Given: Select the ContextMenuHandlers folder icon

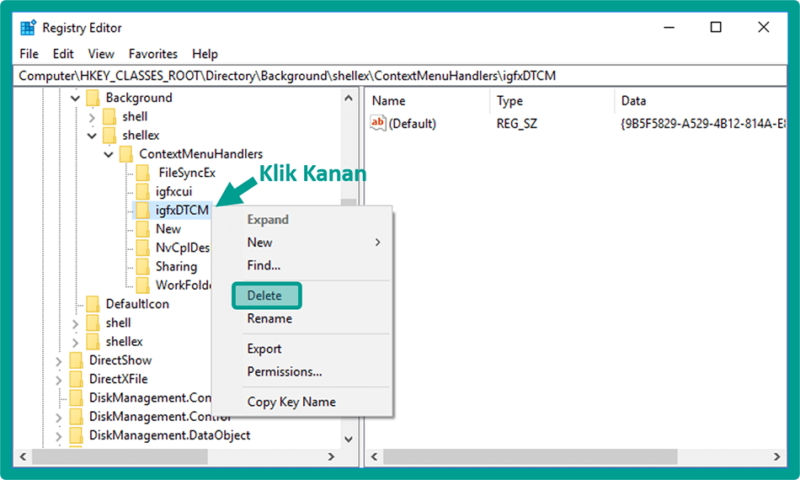Looking at the screenshot, I should (126, 154).
